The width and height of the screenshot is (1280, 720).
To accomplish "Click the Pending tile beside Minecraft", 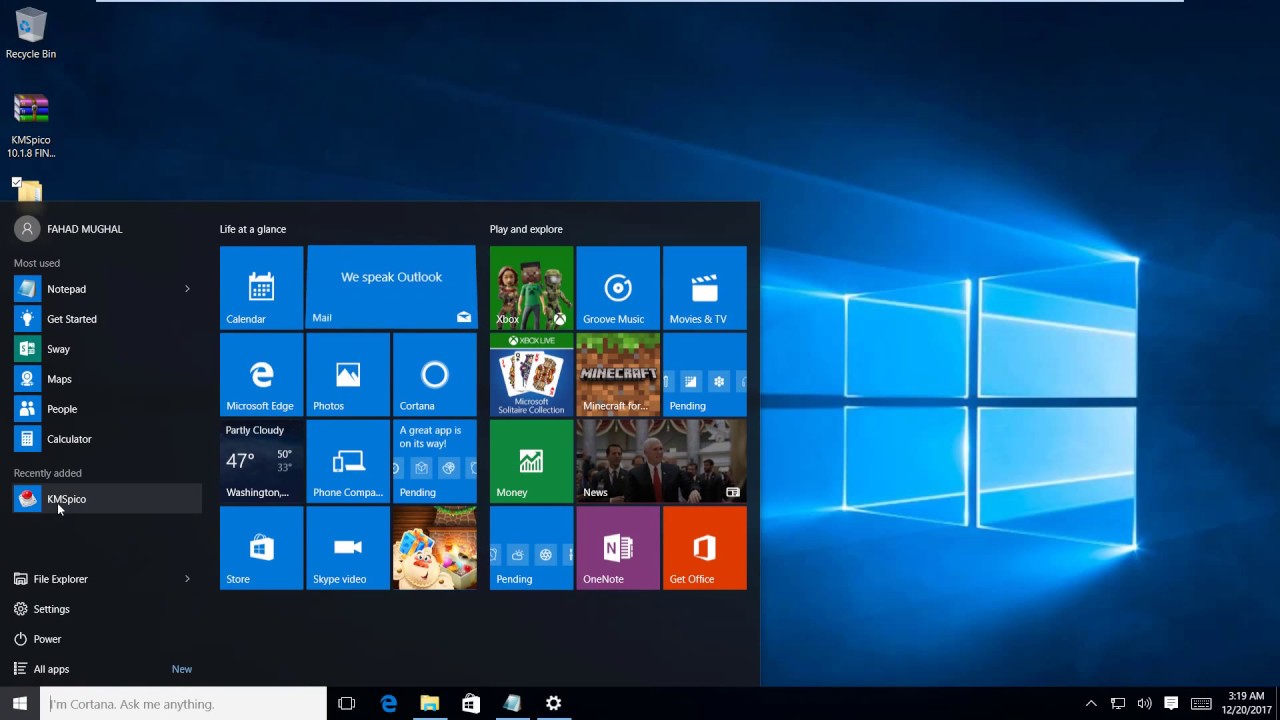I will tap(705, 374).
